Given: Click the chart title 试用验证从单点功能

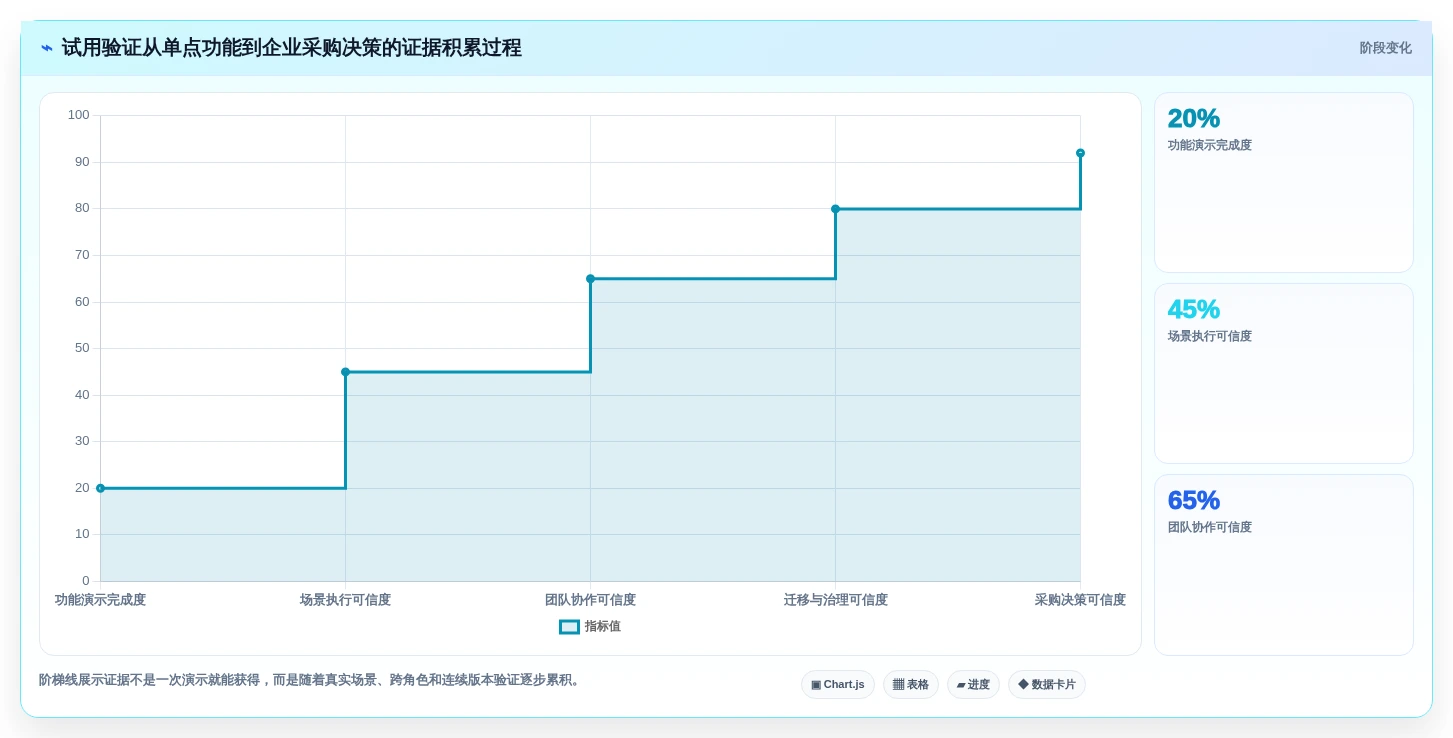Looking at the screenshot, I should 292,48.
